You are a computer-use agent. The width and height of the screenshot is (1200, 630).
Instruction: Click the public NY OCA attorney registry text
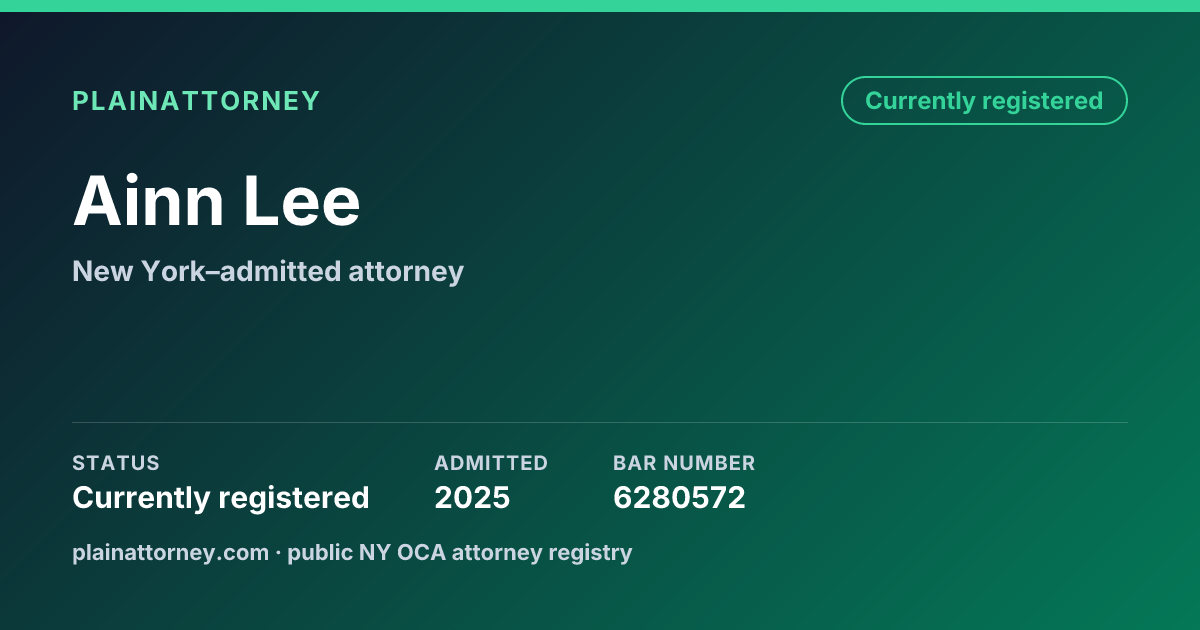tap(460, 552)
